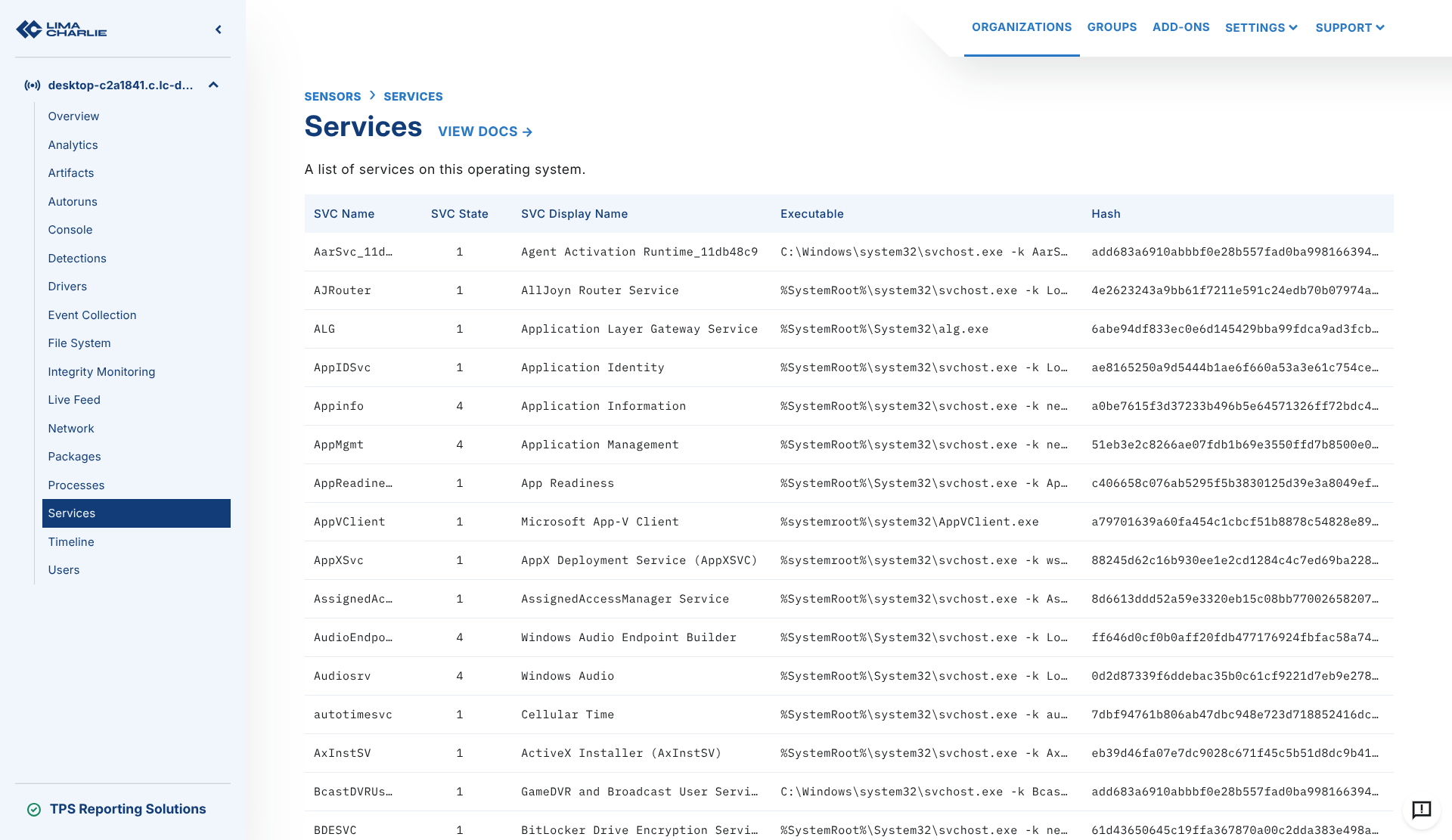Click the Services breadcrumb link
The image size is (1452, 840).
(413, 97)
